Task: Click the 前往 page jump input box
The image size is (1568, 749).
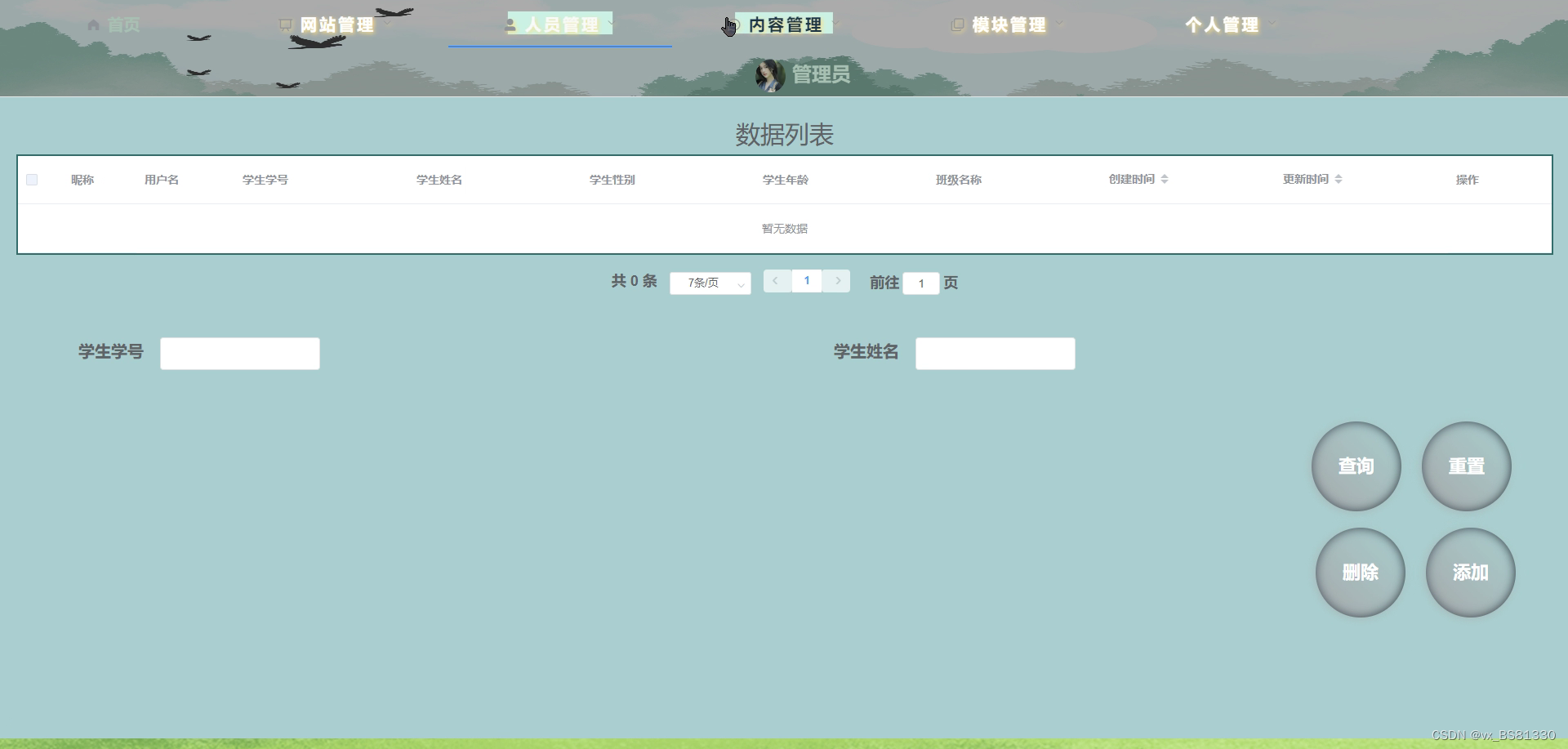Action: click(x=921, y=283)
